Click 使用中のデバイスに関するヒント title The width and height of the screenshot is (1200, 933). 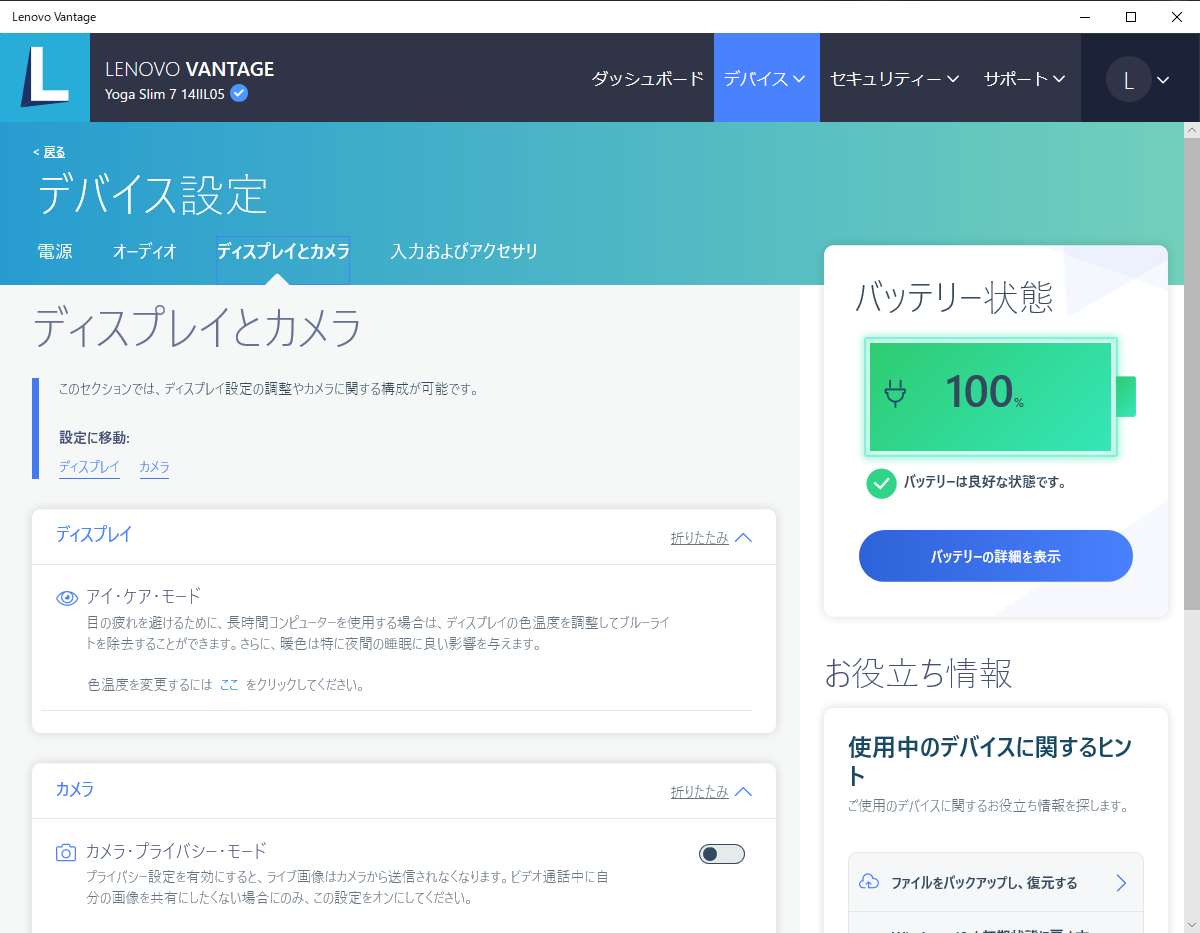point(990,761)
